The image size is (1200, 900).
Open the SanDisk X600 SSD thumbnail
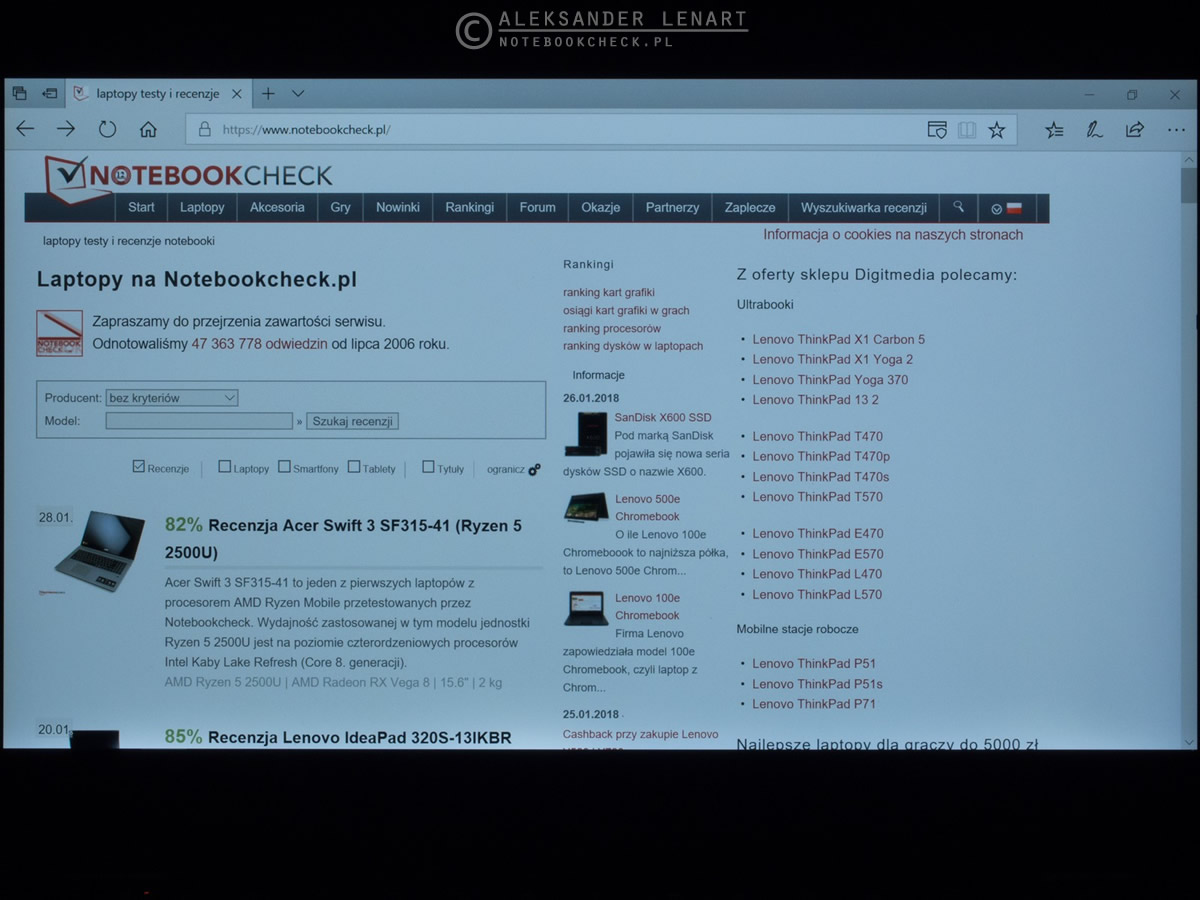tap(586, 434)
